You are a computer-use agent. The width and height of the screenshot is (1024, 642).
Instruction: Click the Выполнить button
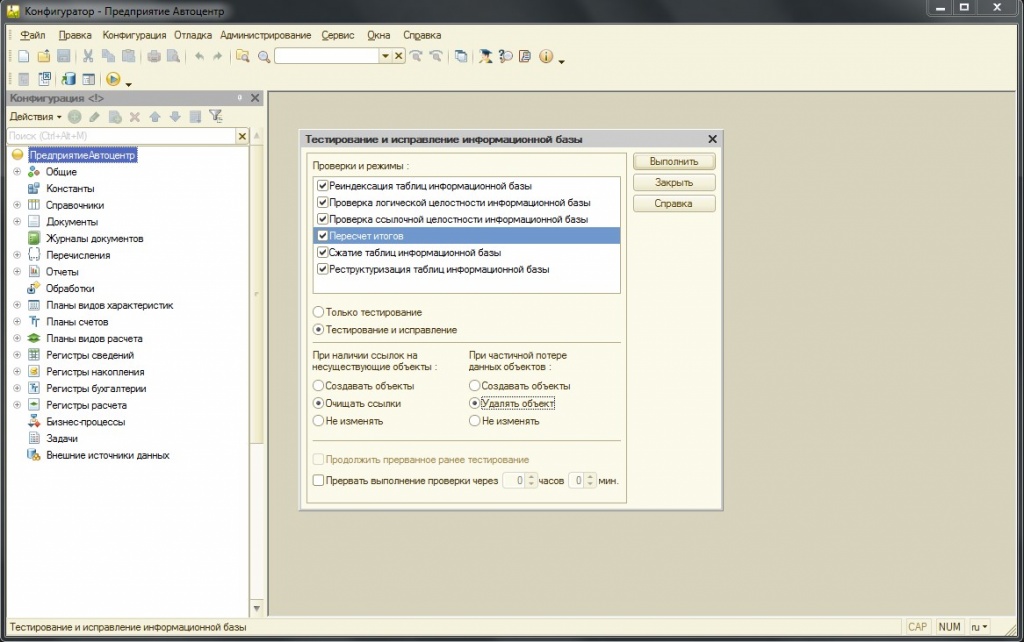click(674, 161)
